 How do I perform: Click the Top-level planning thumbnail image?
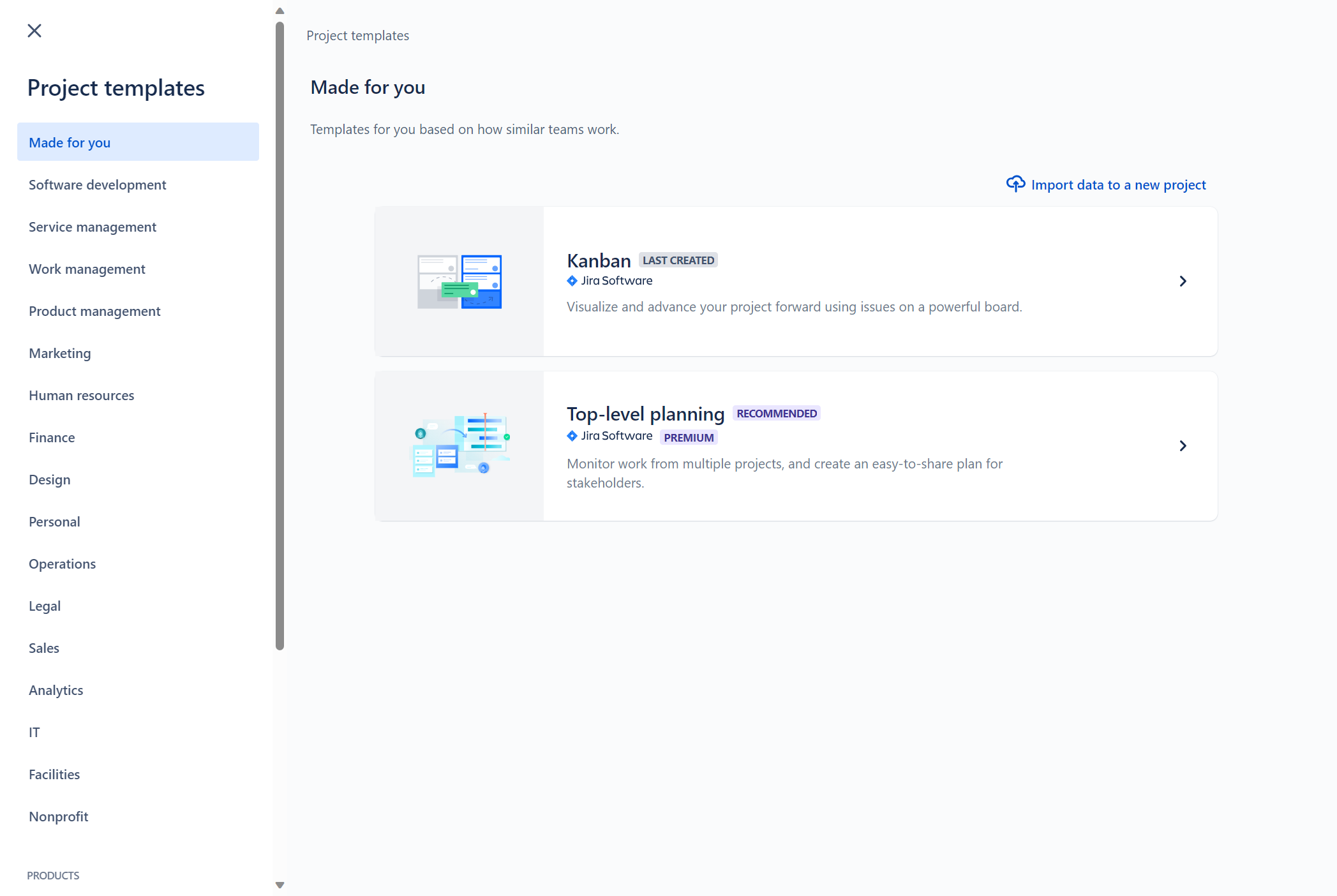(459, 445)
